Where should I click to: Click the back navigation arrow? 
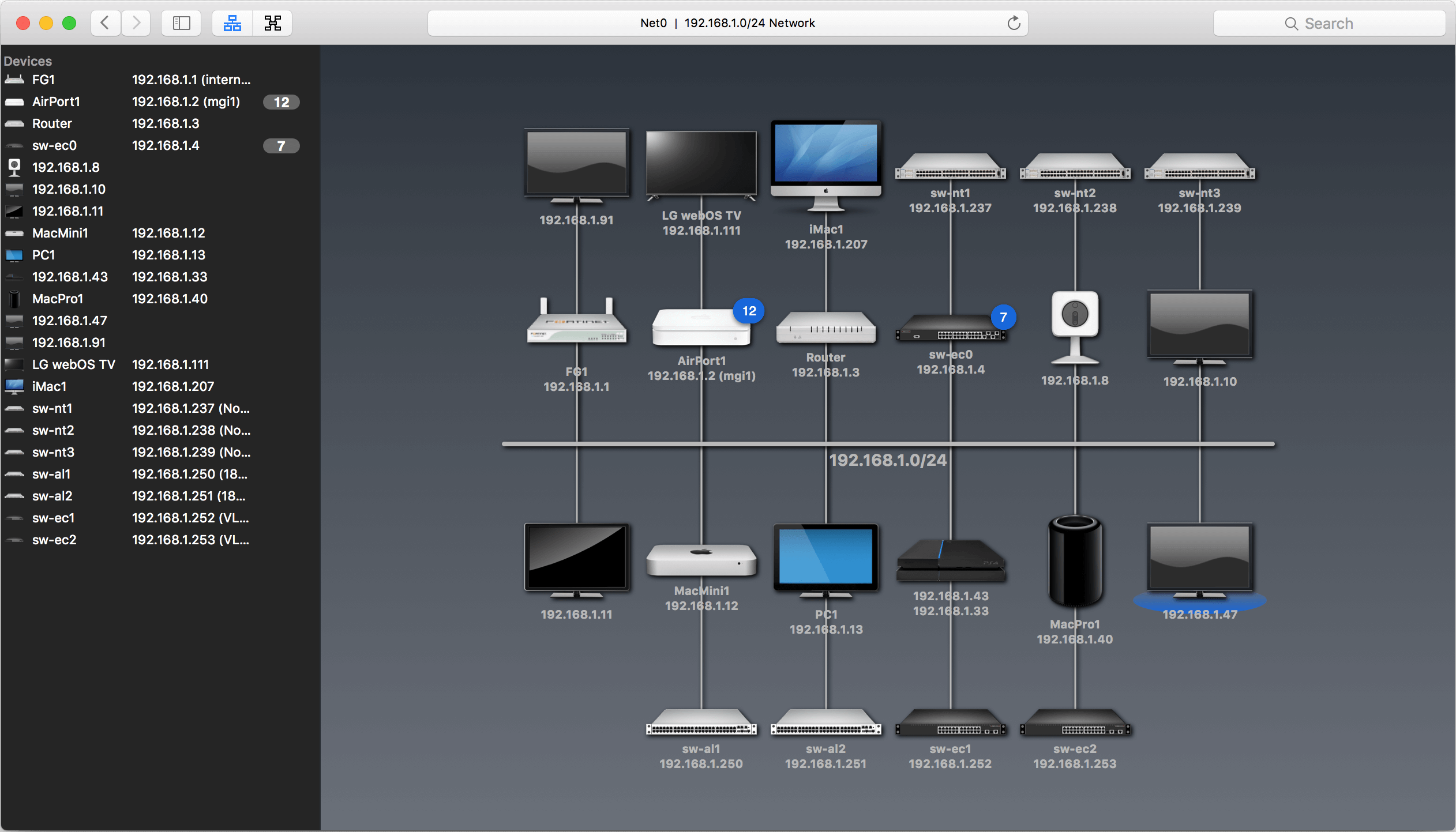pyautogui.click(x=106, y=23)
